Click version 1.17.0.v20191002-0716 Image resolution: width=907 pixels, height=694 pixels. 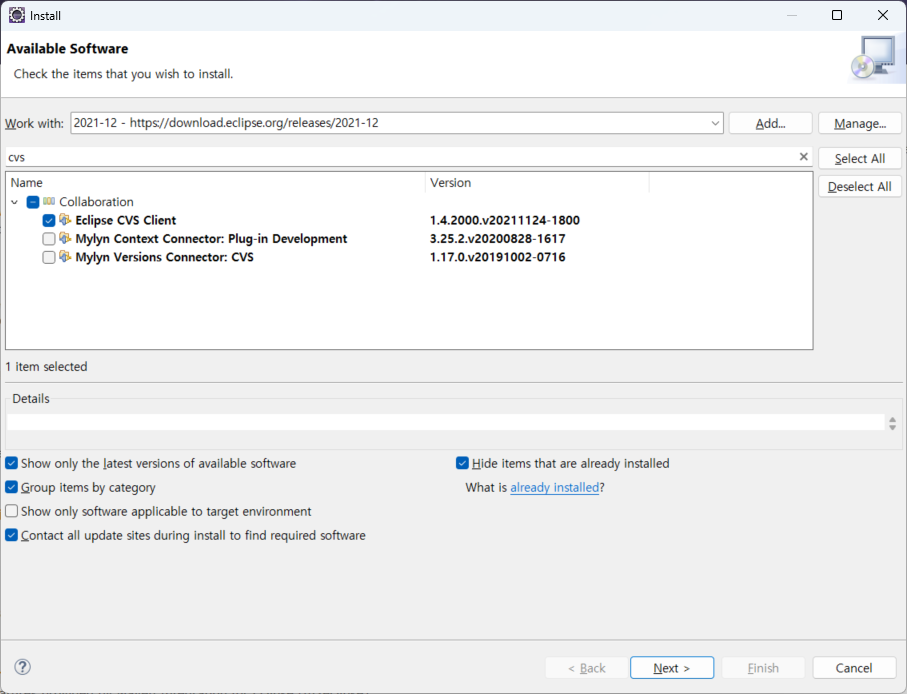pyautogui.click(x=497, y=257)
